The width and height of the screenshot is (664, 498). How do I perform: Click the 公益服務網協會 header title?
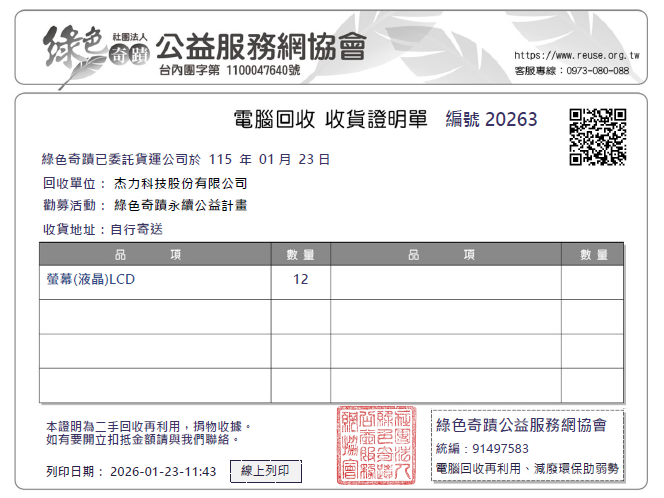[261, 44]
